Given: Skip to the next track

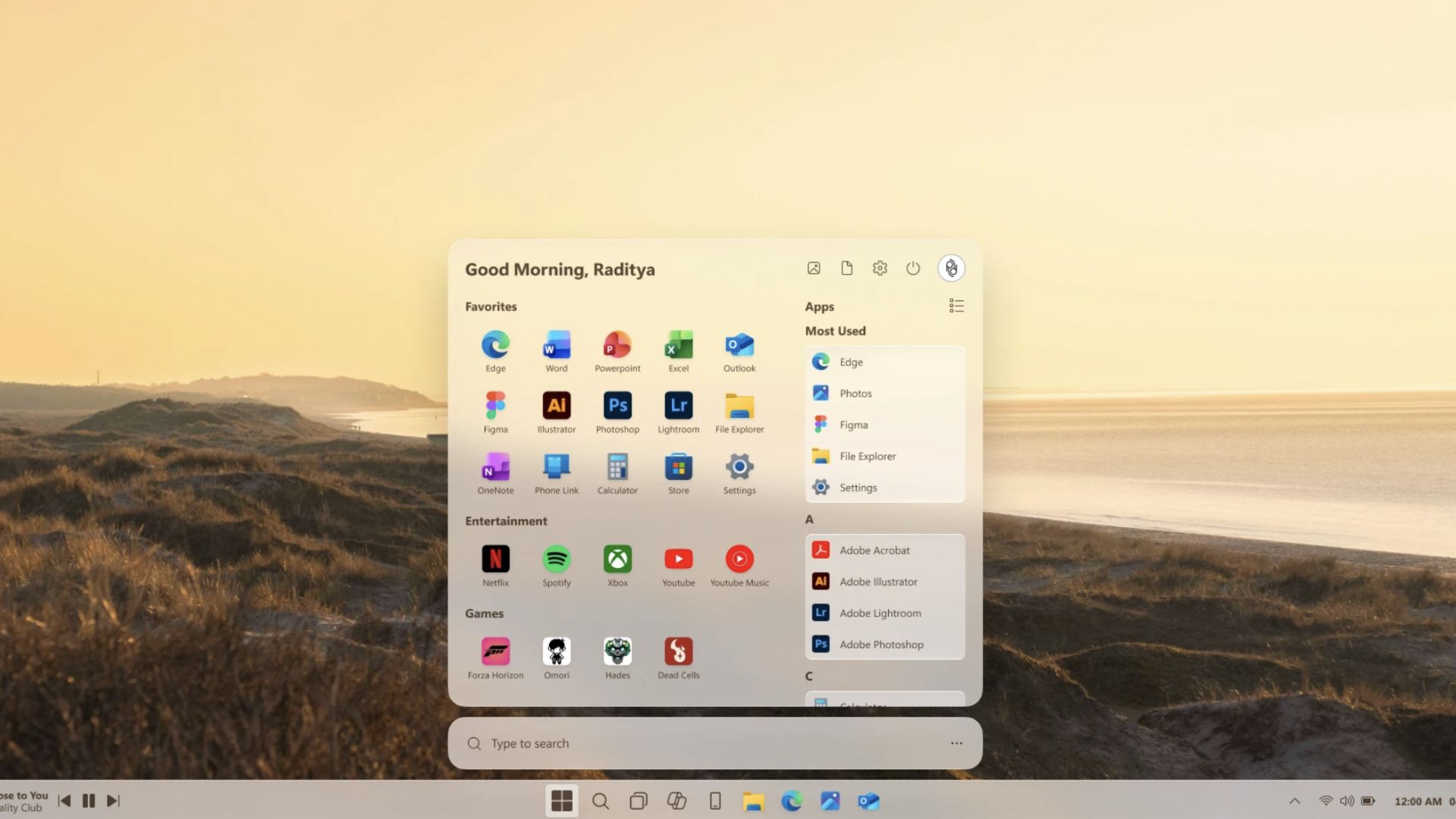Looking at the screenshot, I should (114, 800).
